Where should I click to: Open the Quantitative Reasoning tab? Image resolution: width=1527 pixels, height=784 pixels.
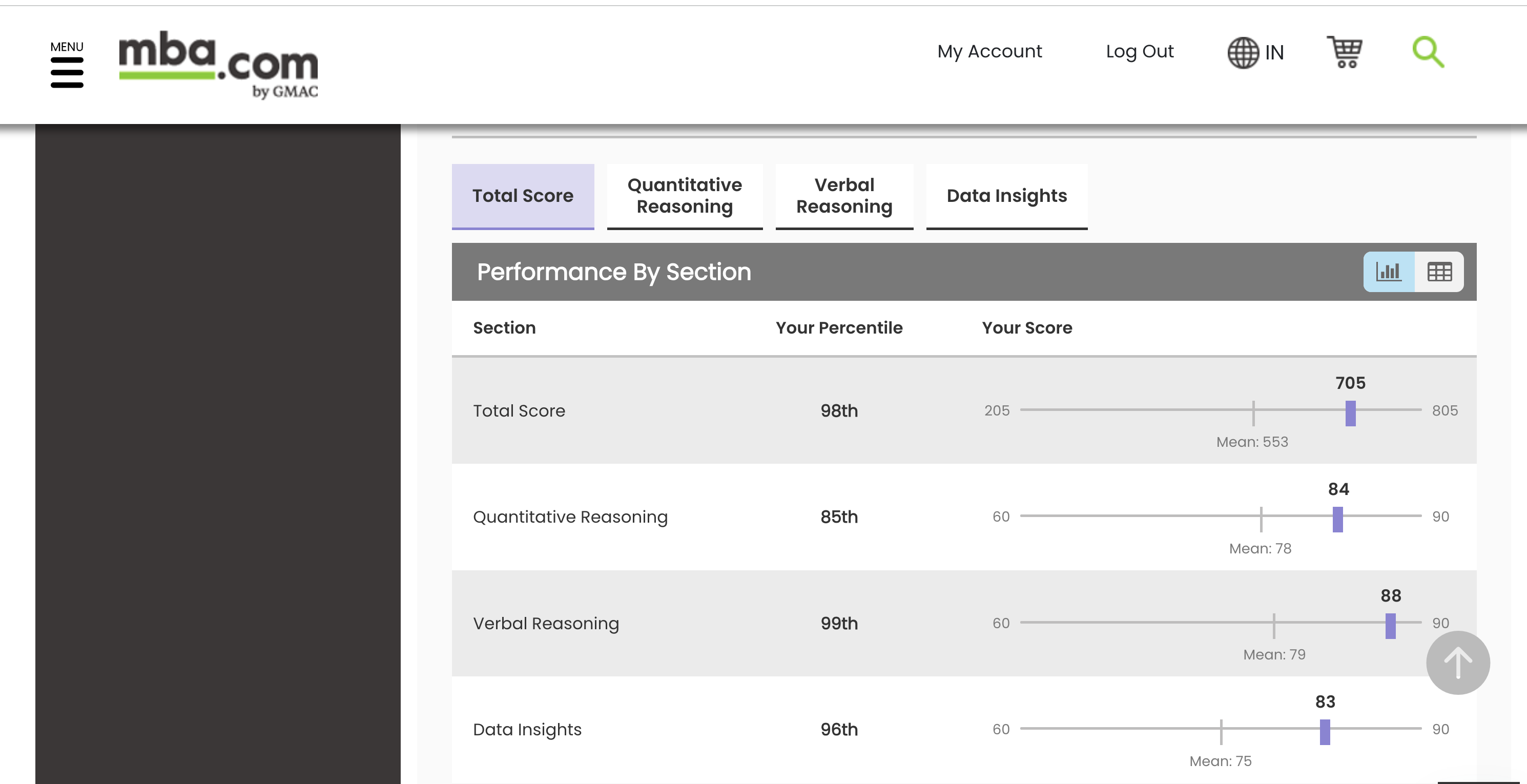684,196
